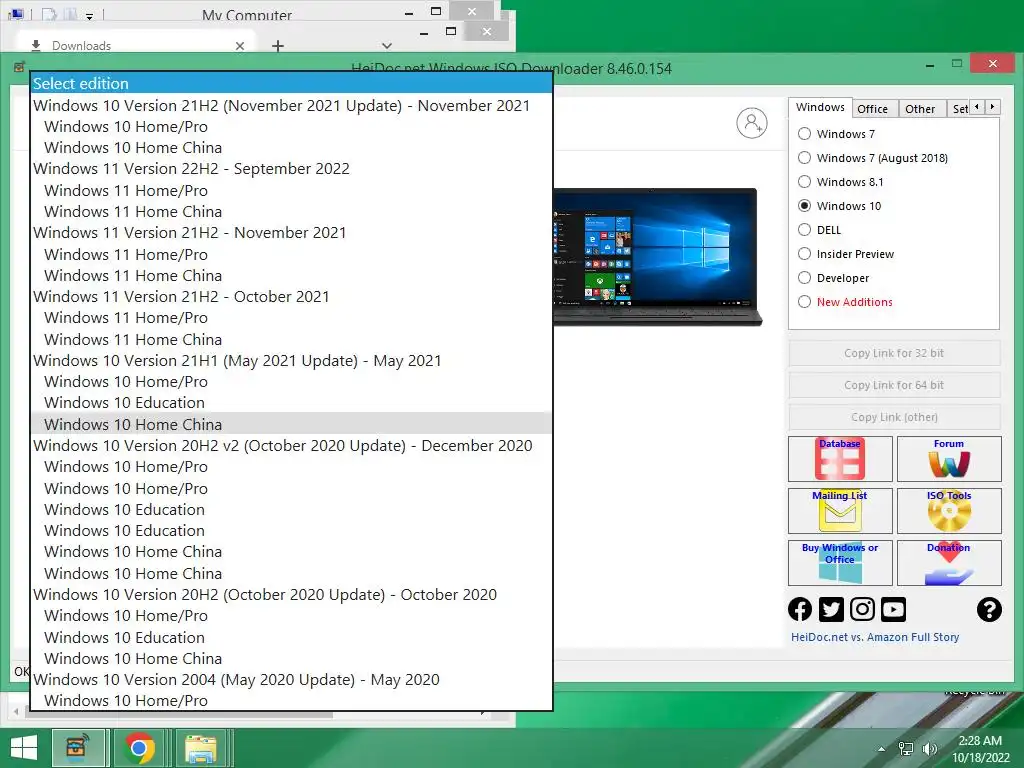Image resolution: width=1024 pixels, height=768 pixels.
Task: Choose Windows 10 Education under 21H1 May 2021
Action: [x=291, y=402]
